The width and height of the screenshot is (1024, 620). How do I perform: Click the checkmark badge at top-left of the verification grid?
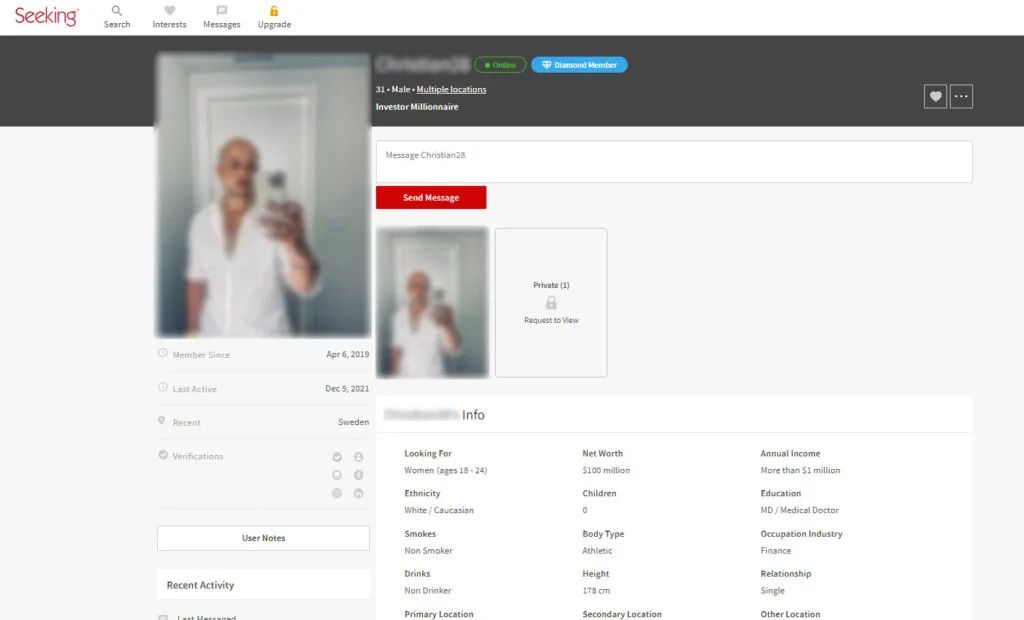337,457
